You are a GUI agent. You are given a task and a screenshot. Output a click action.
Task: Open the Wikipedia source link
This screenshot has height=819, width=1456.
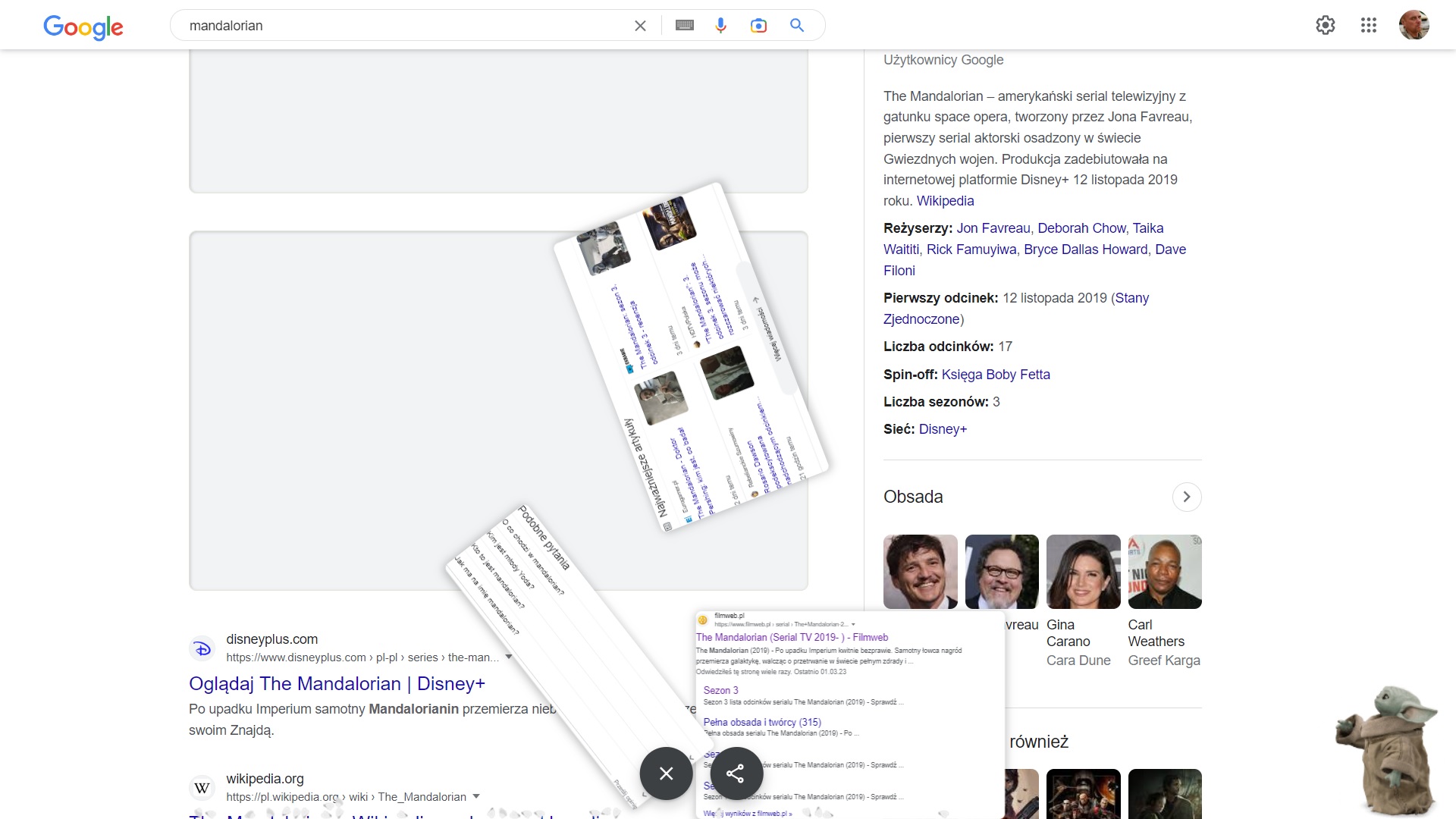point(945,201)
